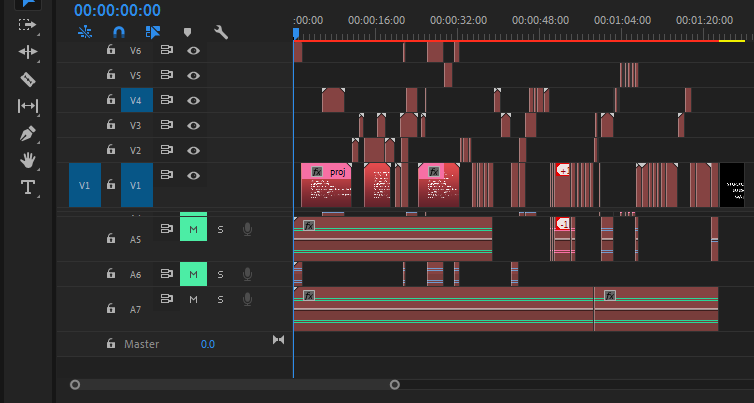Toggle lock on Master track
The image size is (754, 403).
(x=111, y=343)
